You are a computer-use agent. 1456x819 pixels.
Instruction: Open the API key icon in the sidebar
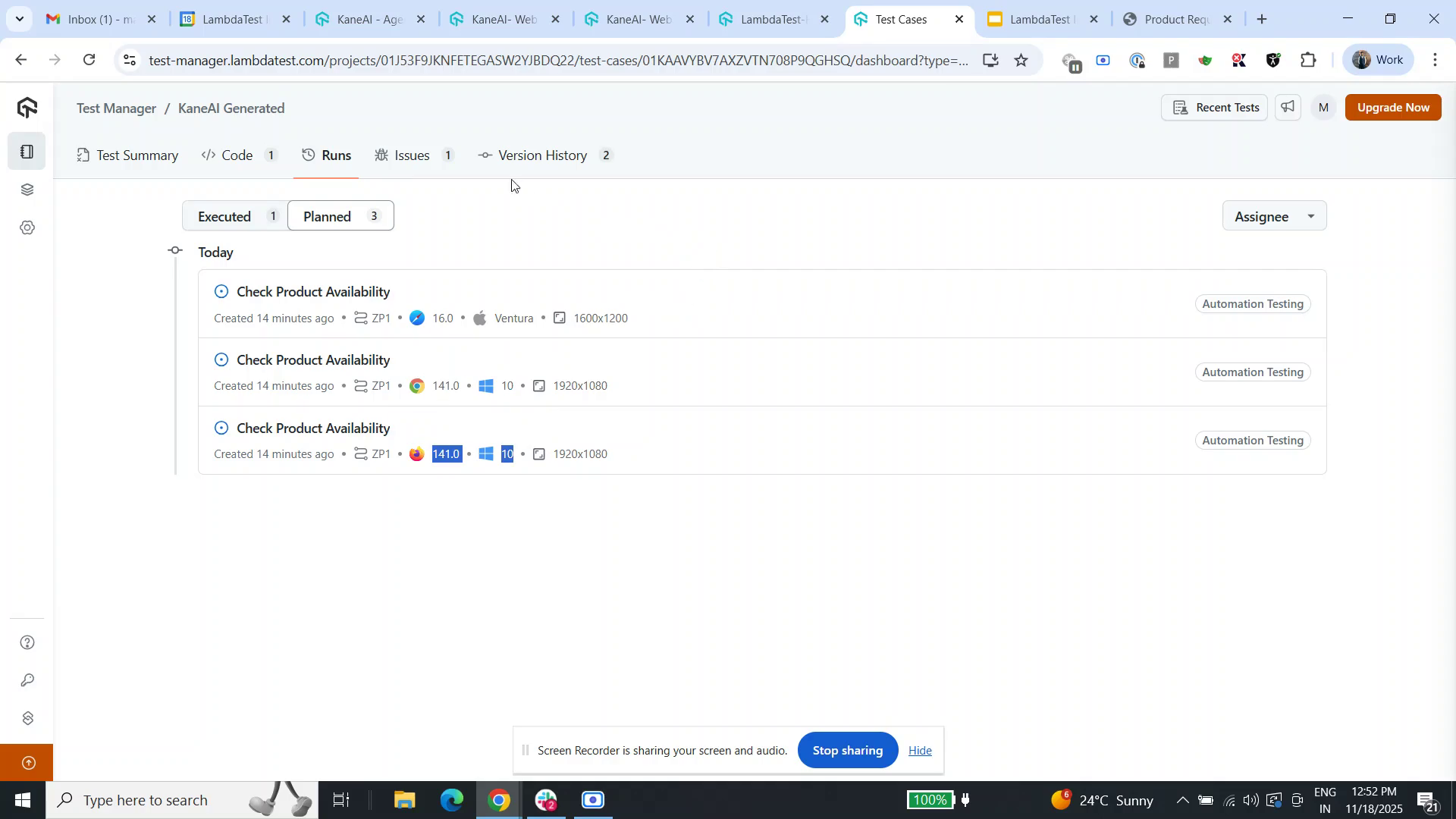pos(27,680)
